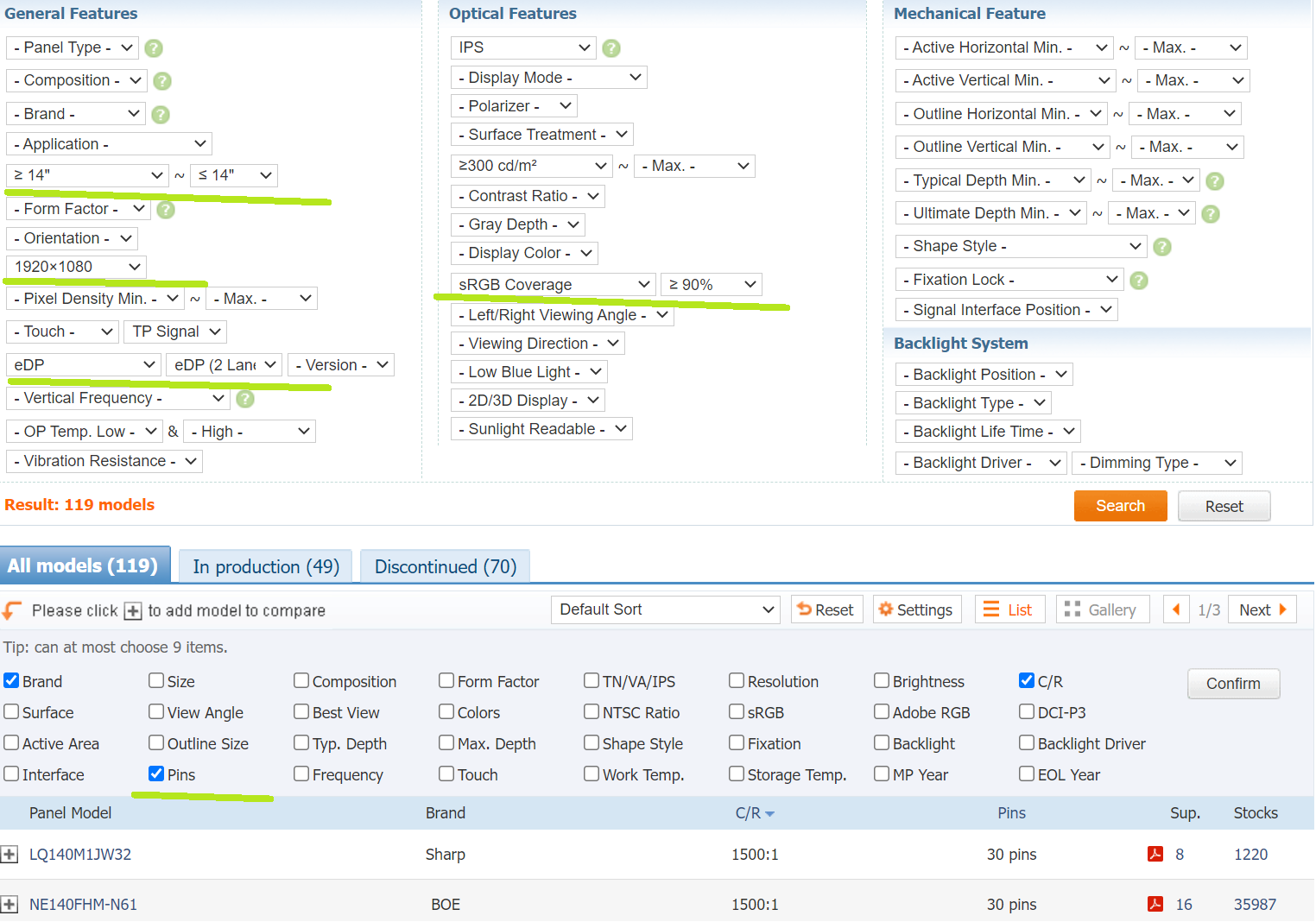Click help icon beside Shape Style
Viewport: 1316px width, 922px height.
pos(1162,247)
